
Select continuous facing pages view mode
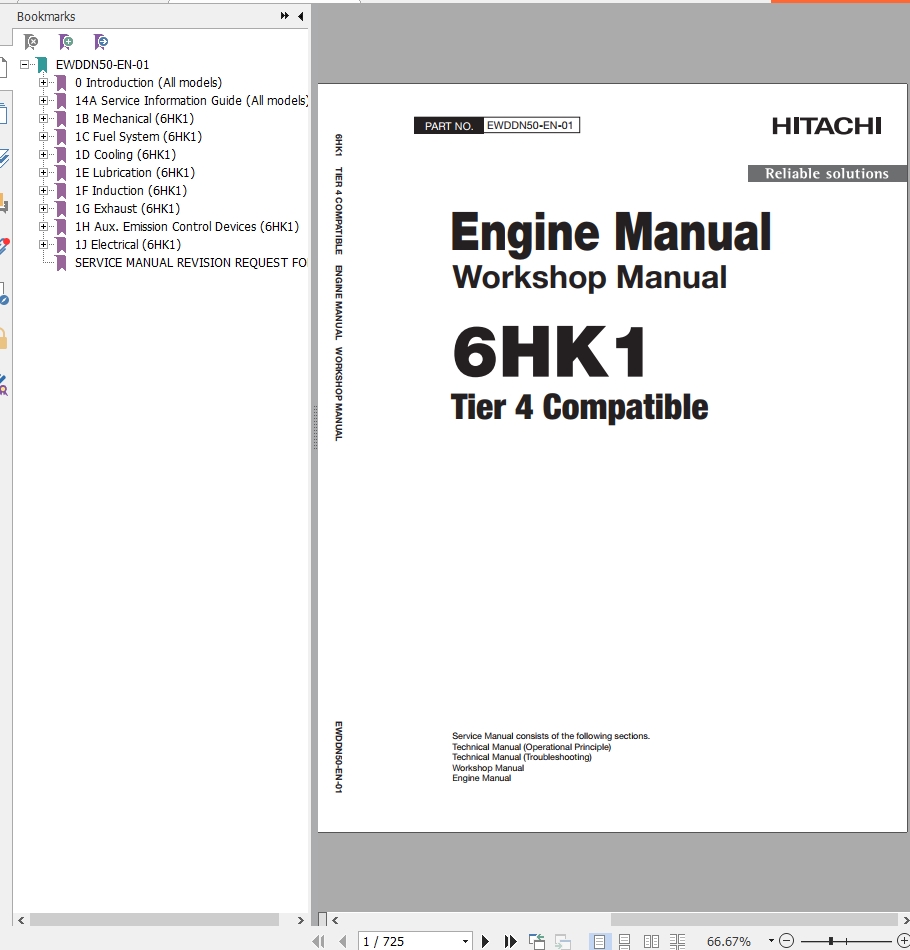click(x=677, y=941)
